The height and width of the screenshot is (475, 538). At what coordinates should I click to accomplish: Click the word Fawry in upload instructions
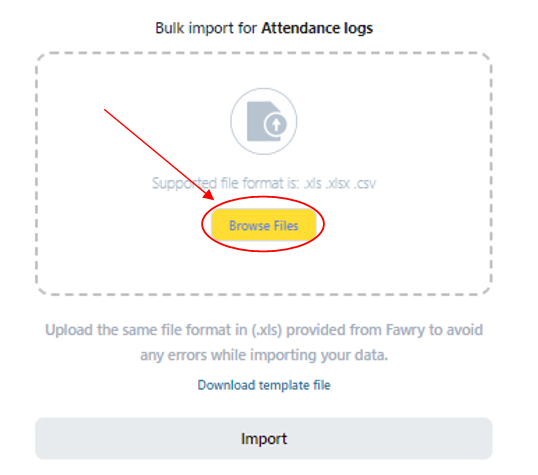406,330
